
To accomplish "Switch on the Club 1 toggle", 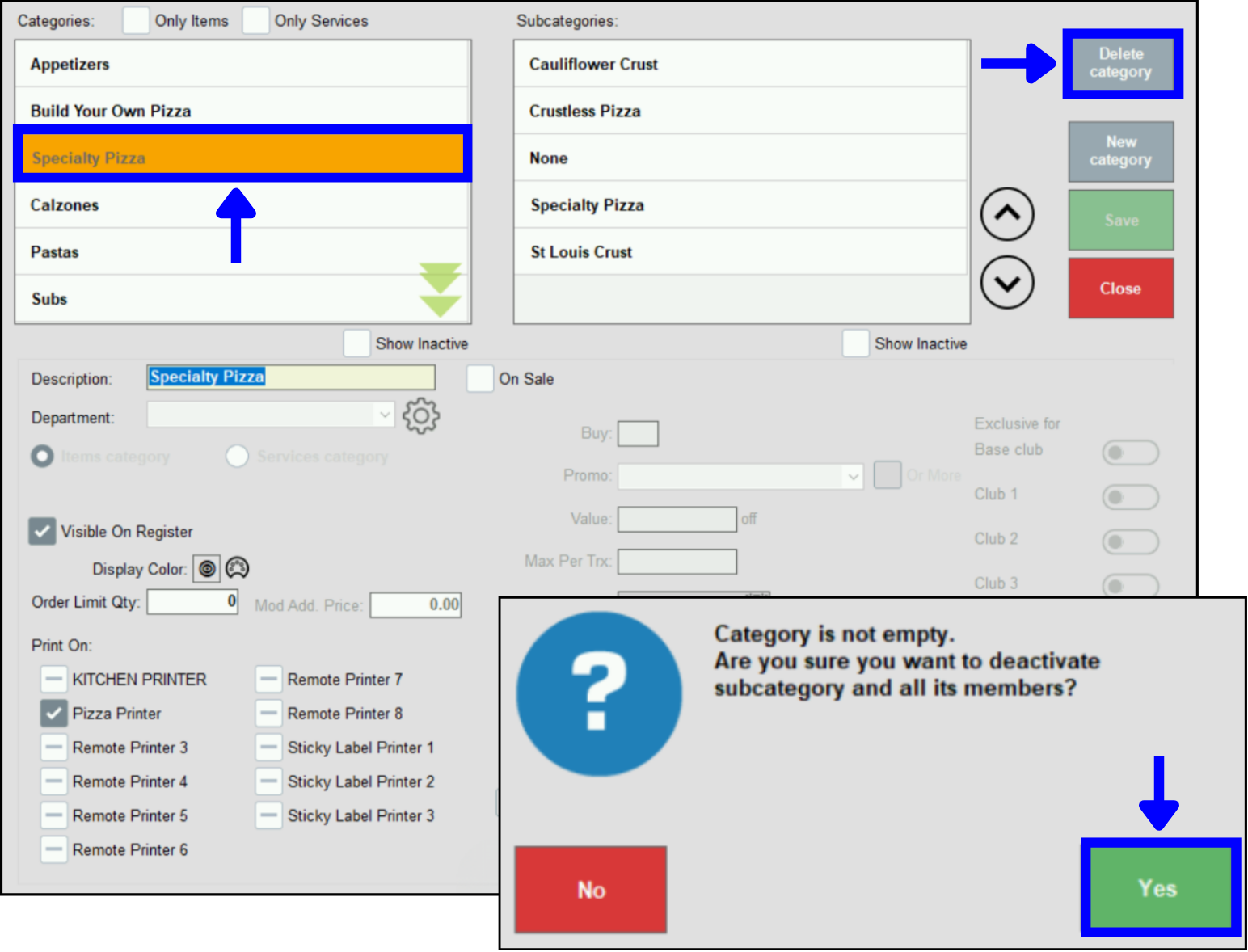I will 1130,497.
